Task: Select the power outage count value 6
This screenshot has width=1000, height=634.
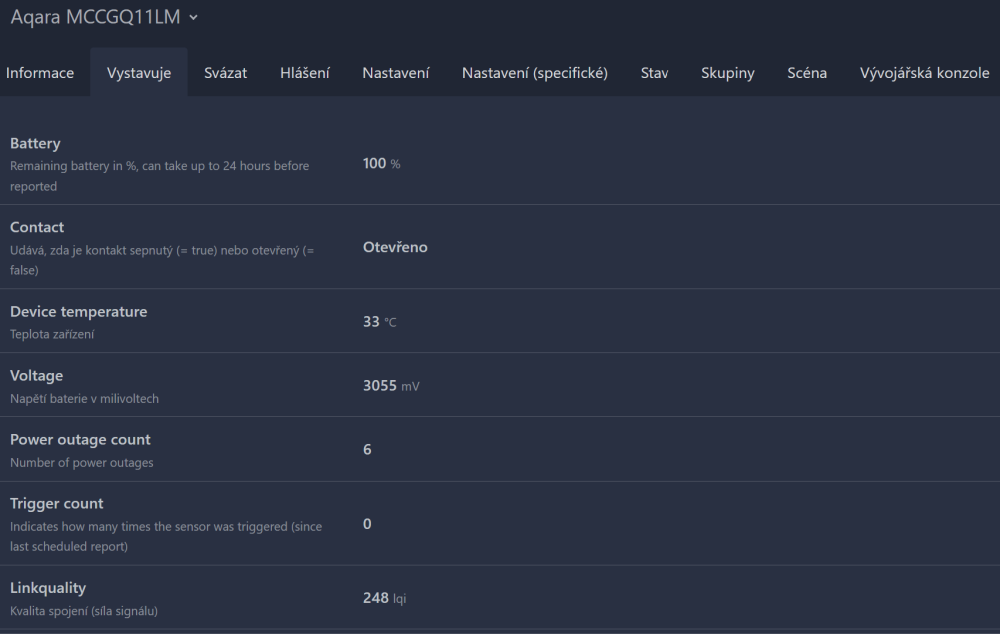Action: [x=367, y=450]
